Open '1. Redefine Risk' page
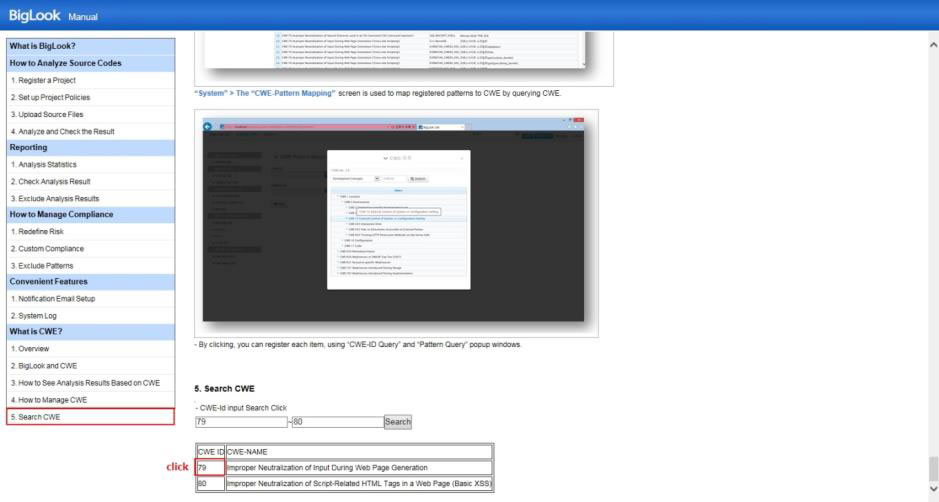This screenshot has width=939, height=502. tap(90, 231)
